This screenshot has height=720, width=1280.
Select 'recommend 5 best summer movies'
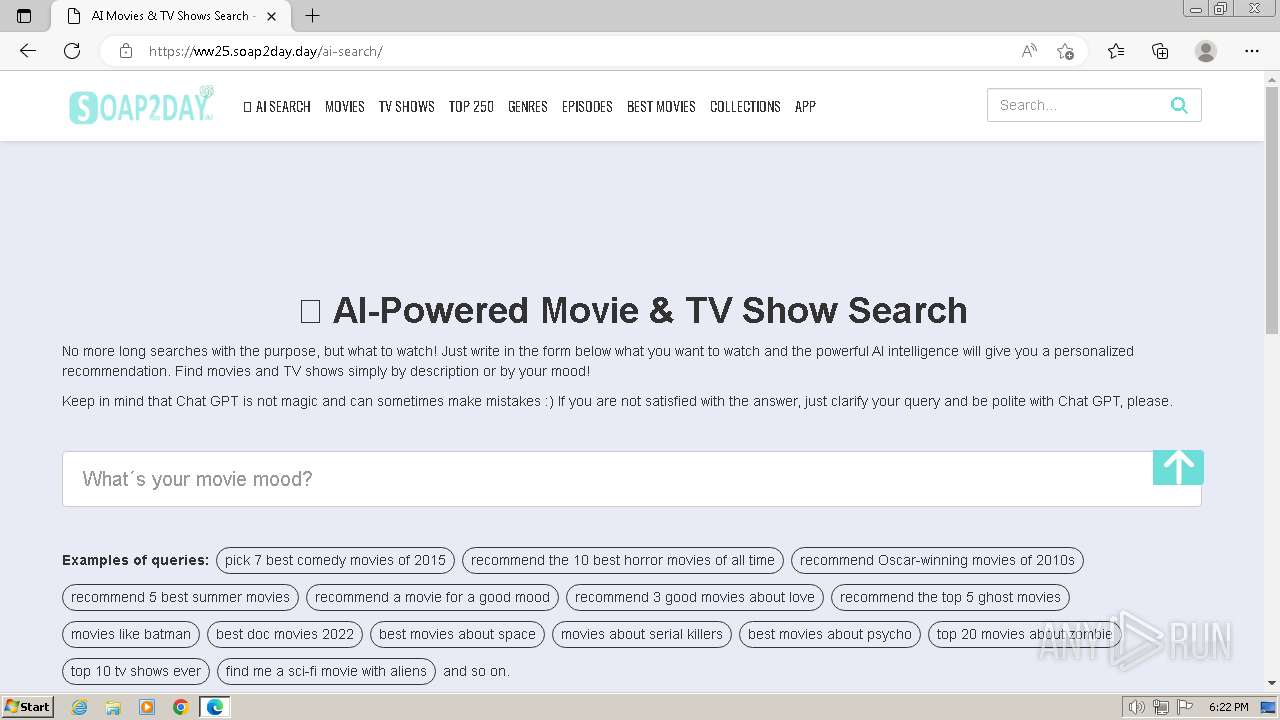[180, 597]
